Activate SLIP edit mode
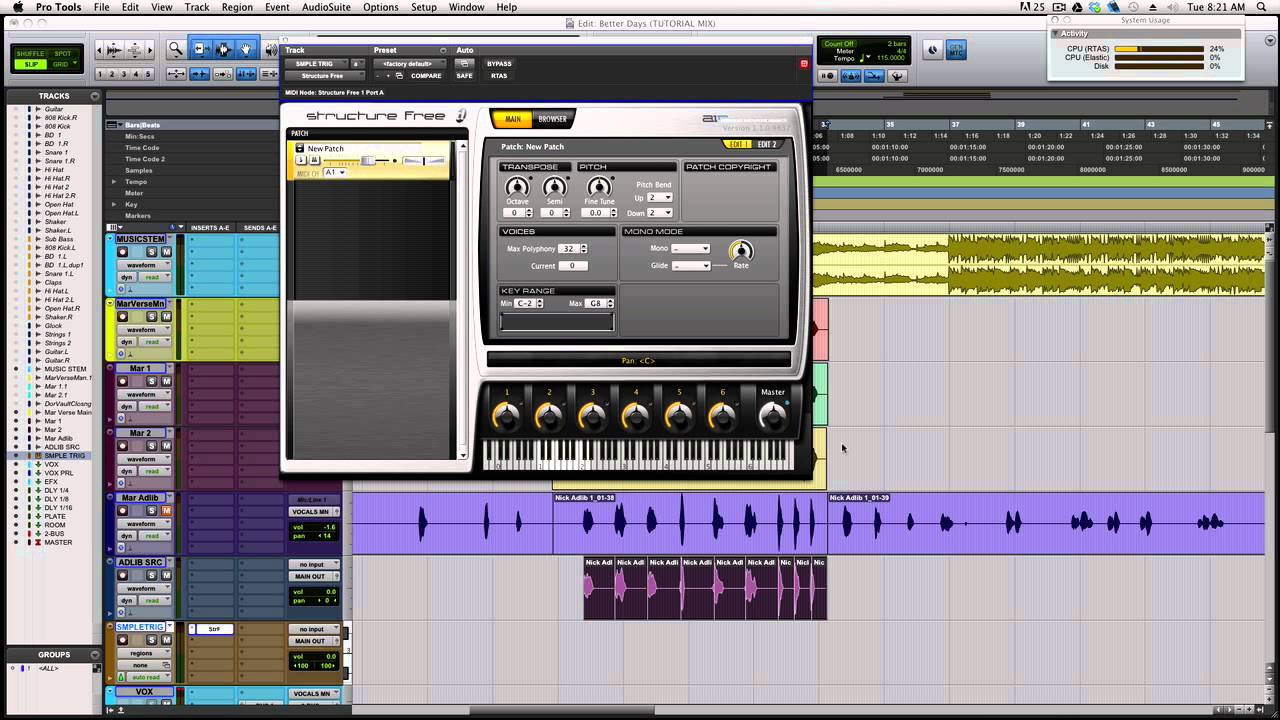 (31, 64)
